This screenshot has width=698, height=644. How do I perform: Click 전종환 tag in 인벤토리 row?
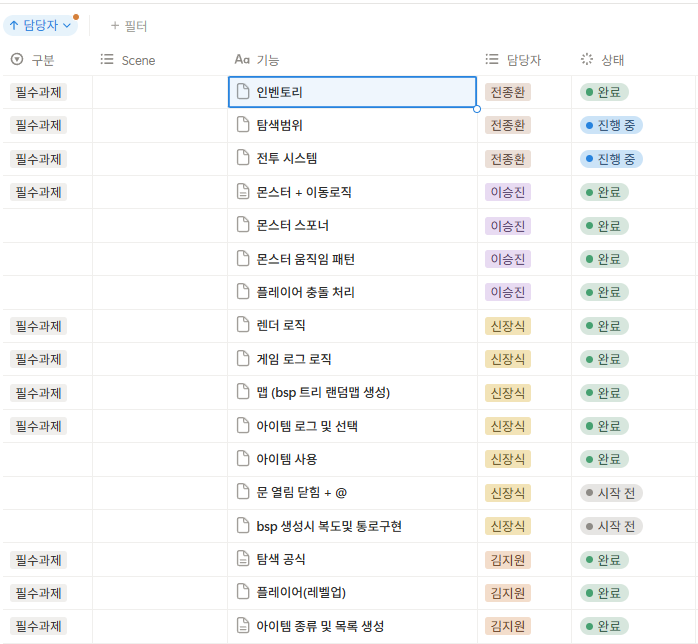508,92
